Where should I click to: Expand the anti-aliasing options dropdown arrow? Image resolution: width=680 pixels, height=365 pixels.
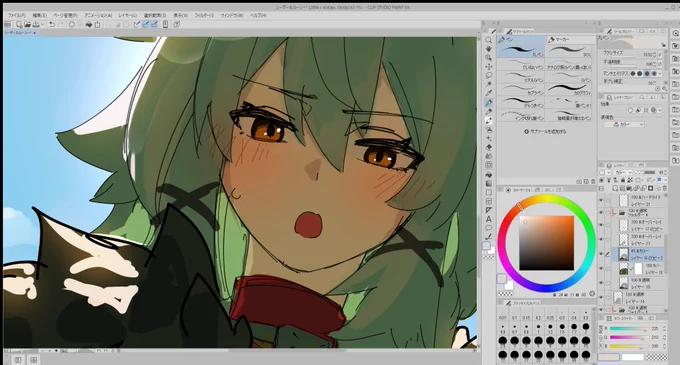pyautogui.click(x=660, y=74)
